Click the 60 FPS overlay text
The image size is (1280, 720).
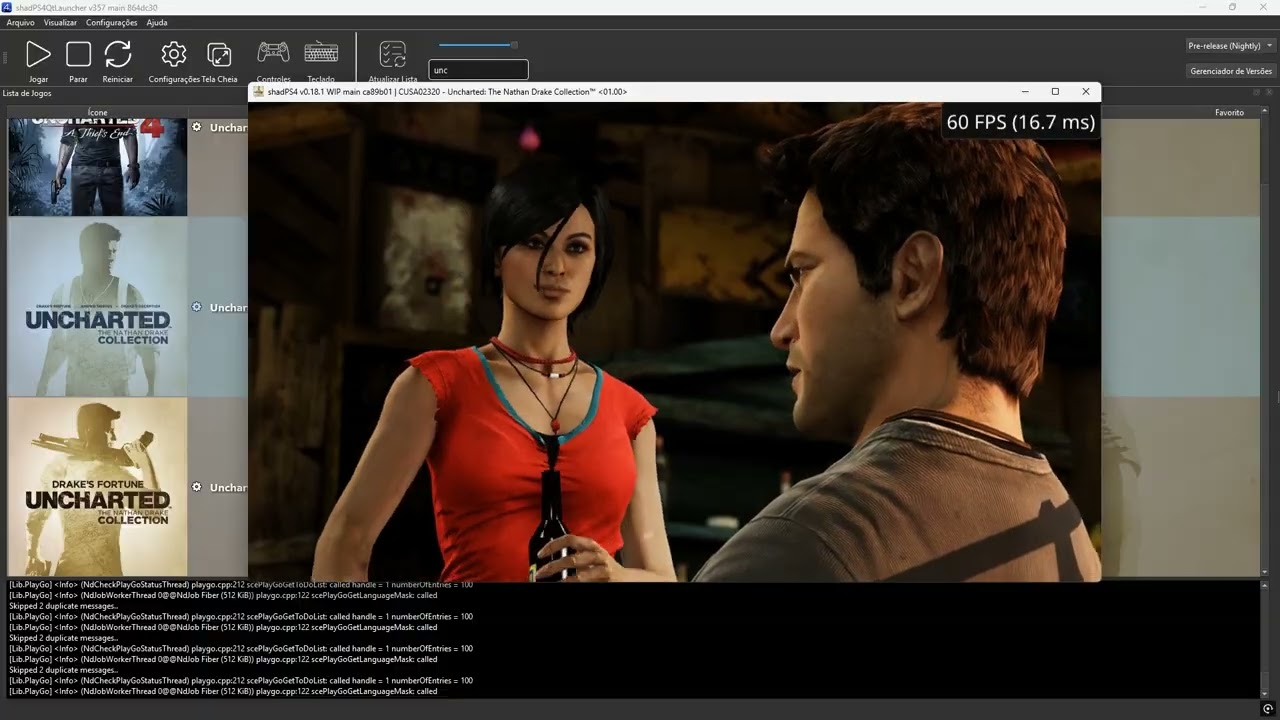1020,122
